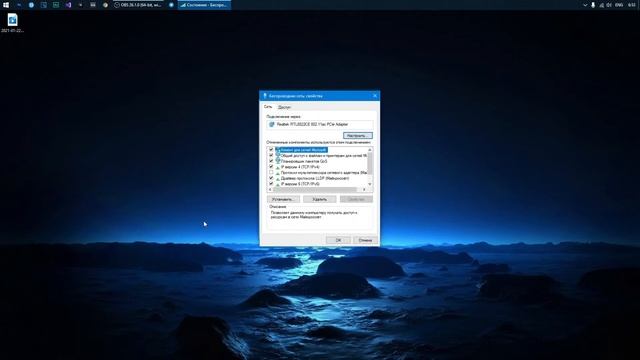Image resolution: width=640 pixels, height=360 pixels.
Task: Enable the adapter multiplexor protocol checkbox
Action: coord(271,173)
